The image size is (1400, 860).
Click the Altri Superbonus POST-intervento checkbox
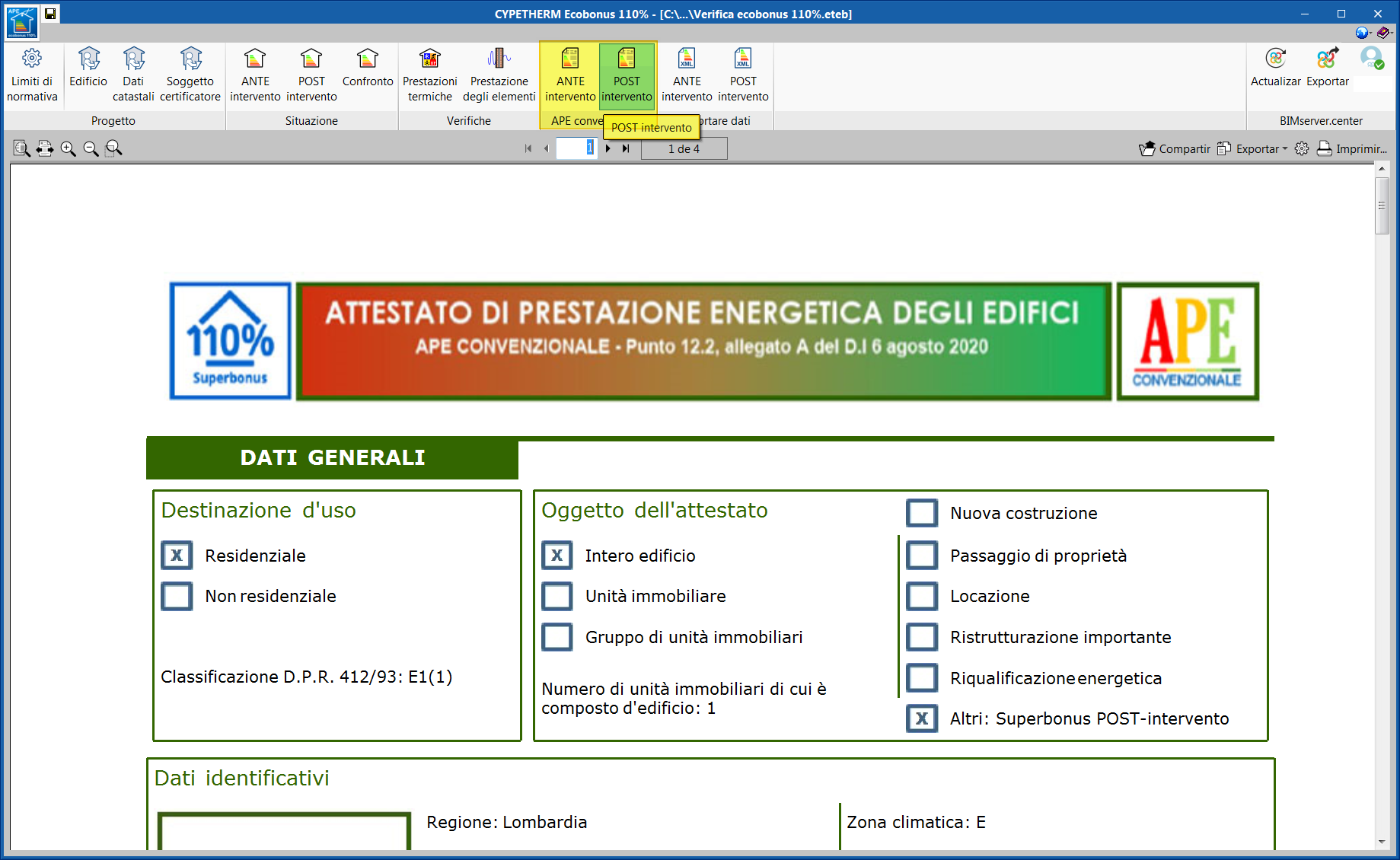click(x=922, y=718)
